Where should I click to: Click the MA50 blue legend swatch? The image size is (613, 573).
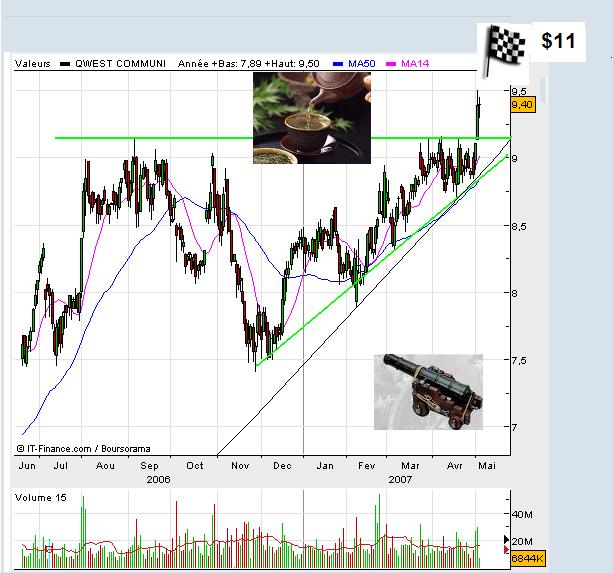click(x=337, y=64)
